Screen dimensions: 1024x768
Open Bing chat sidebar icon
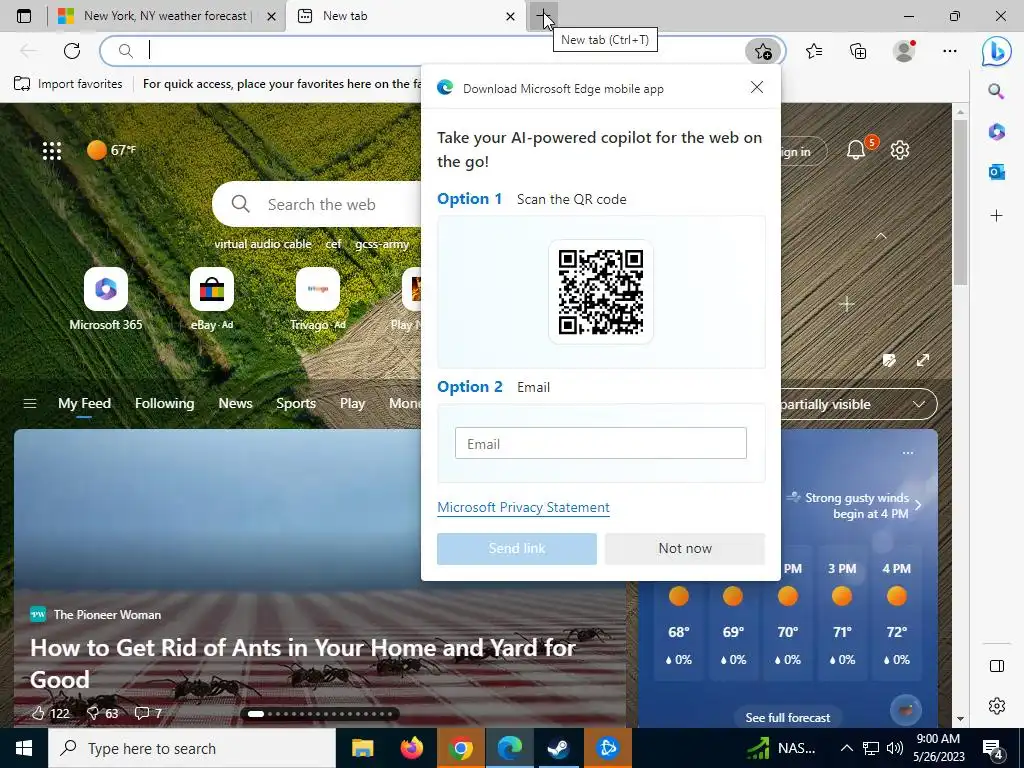[x=996, y=52]
